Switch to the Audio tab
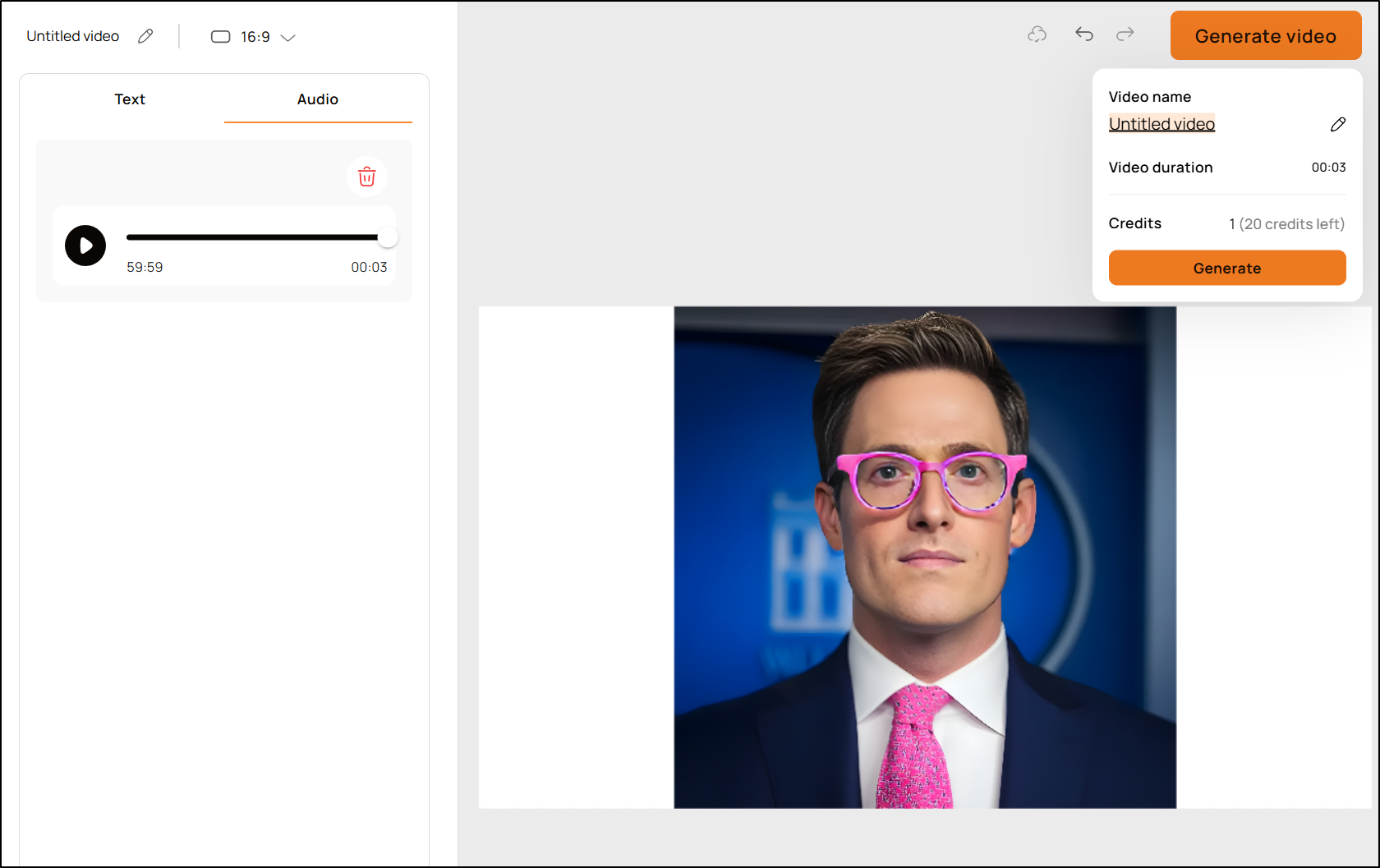 318,99
